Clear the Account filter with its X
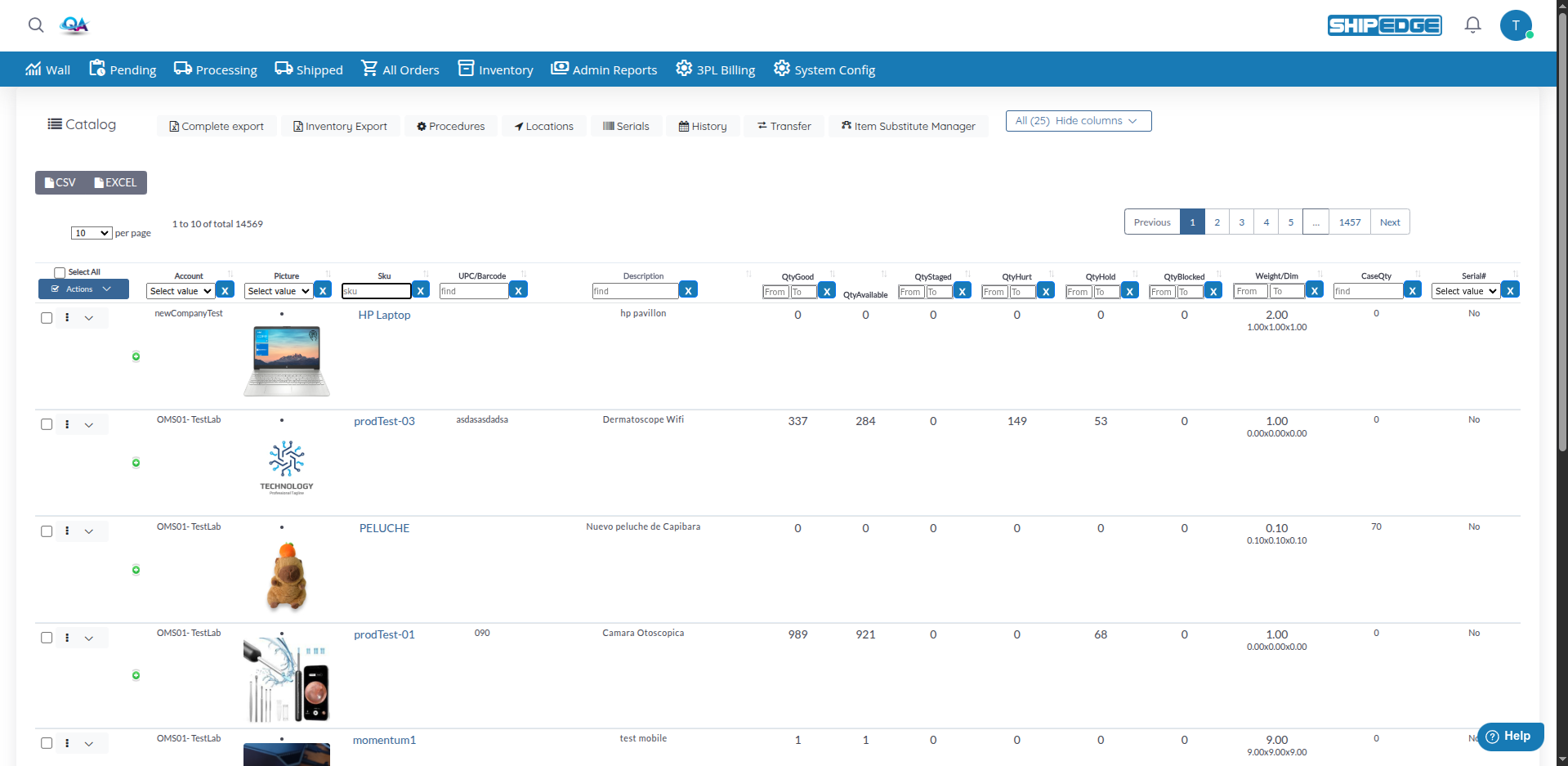 pos(226,290)
